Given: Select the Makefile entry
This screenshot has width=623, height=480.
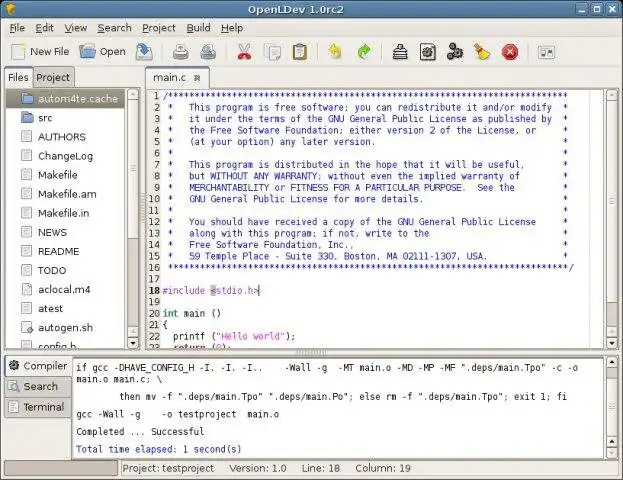Looking at the screenshot, I should [x=66, y=175].
